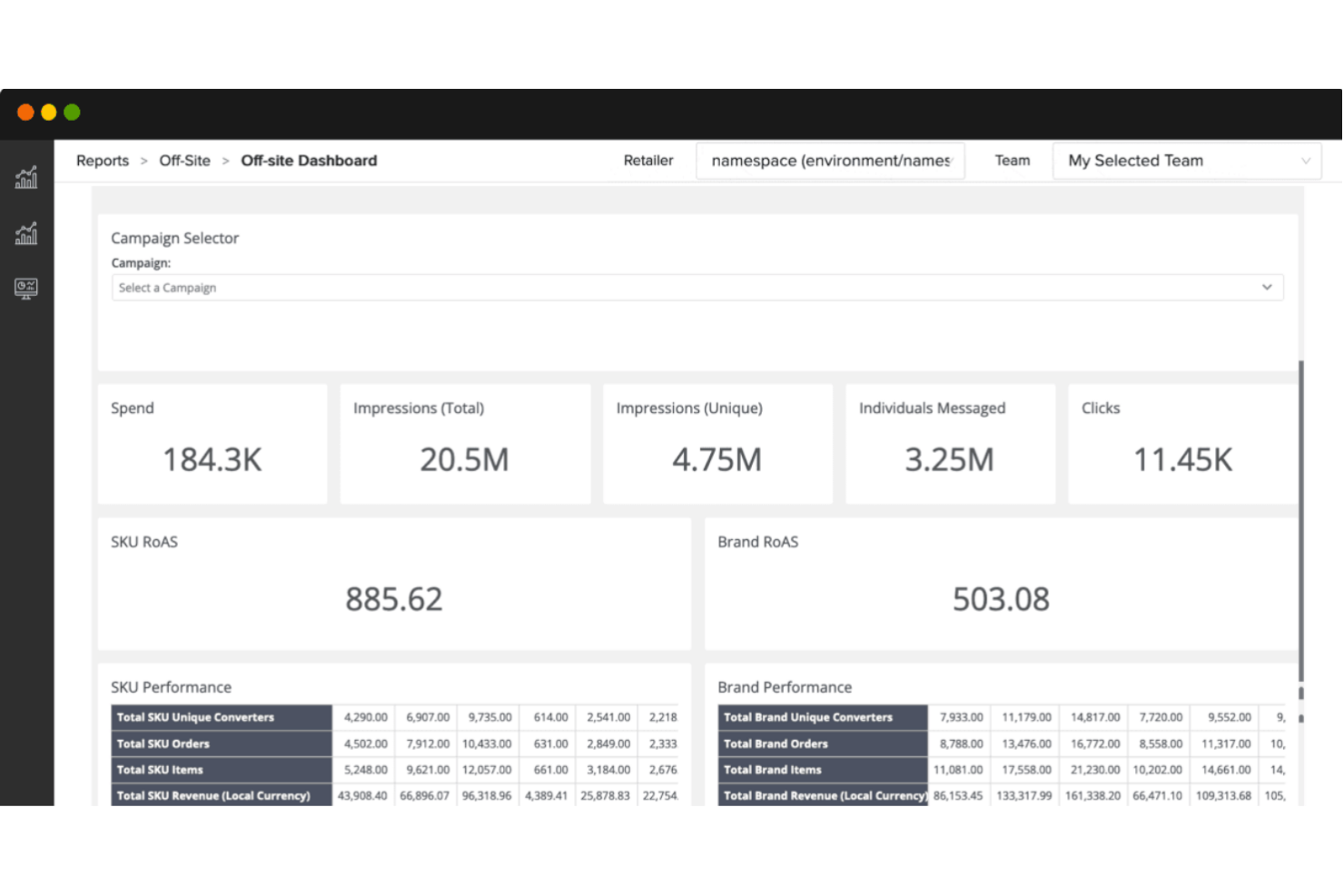
Task: Expand the Retailer namespace selector
Action: point(829,161)
